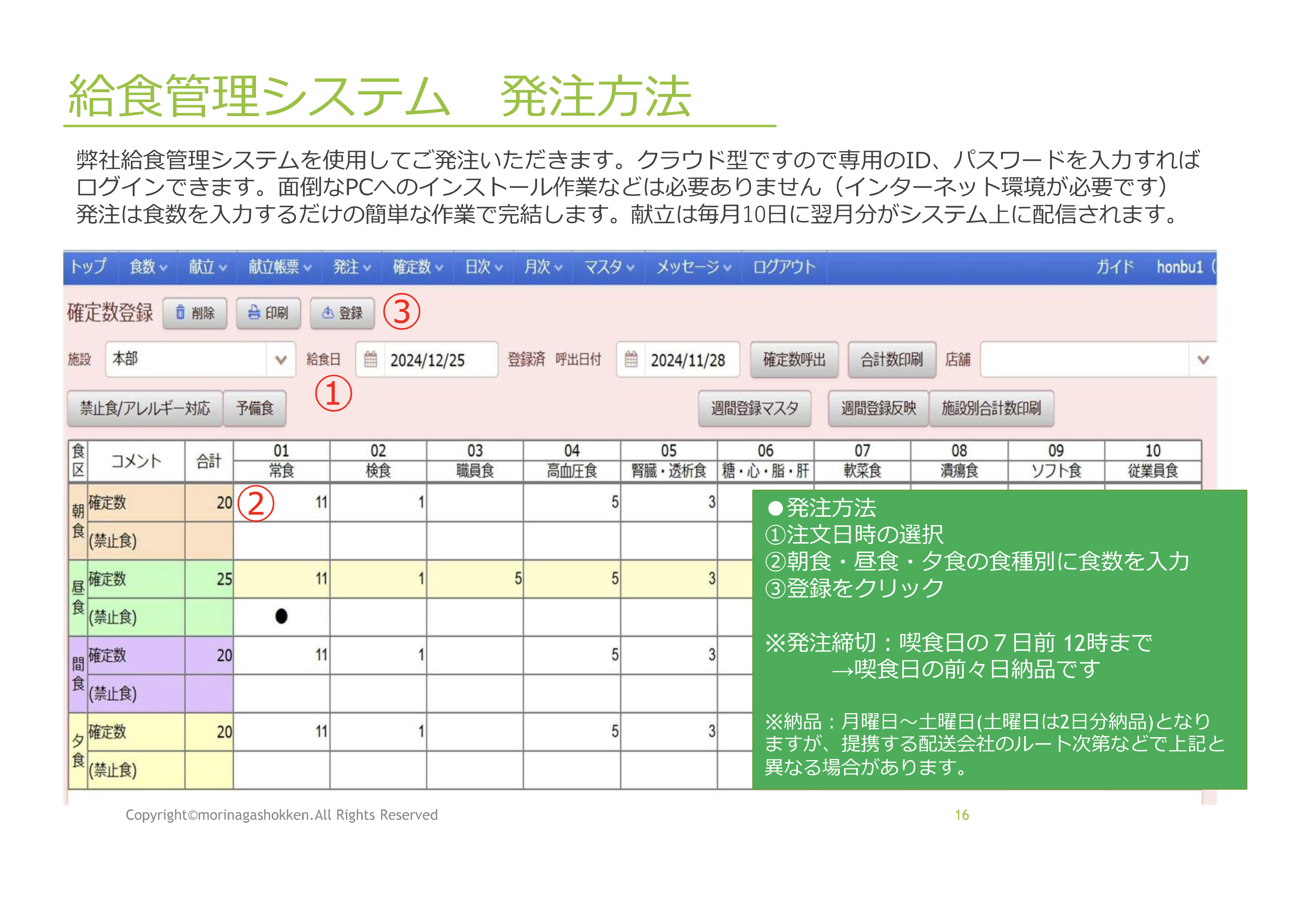Click the 給食日 date field 2024/12/25

click(x=427, y=360)
